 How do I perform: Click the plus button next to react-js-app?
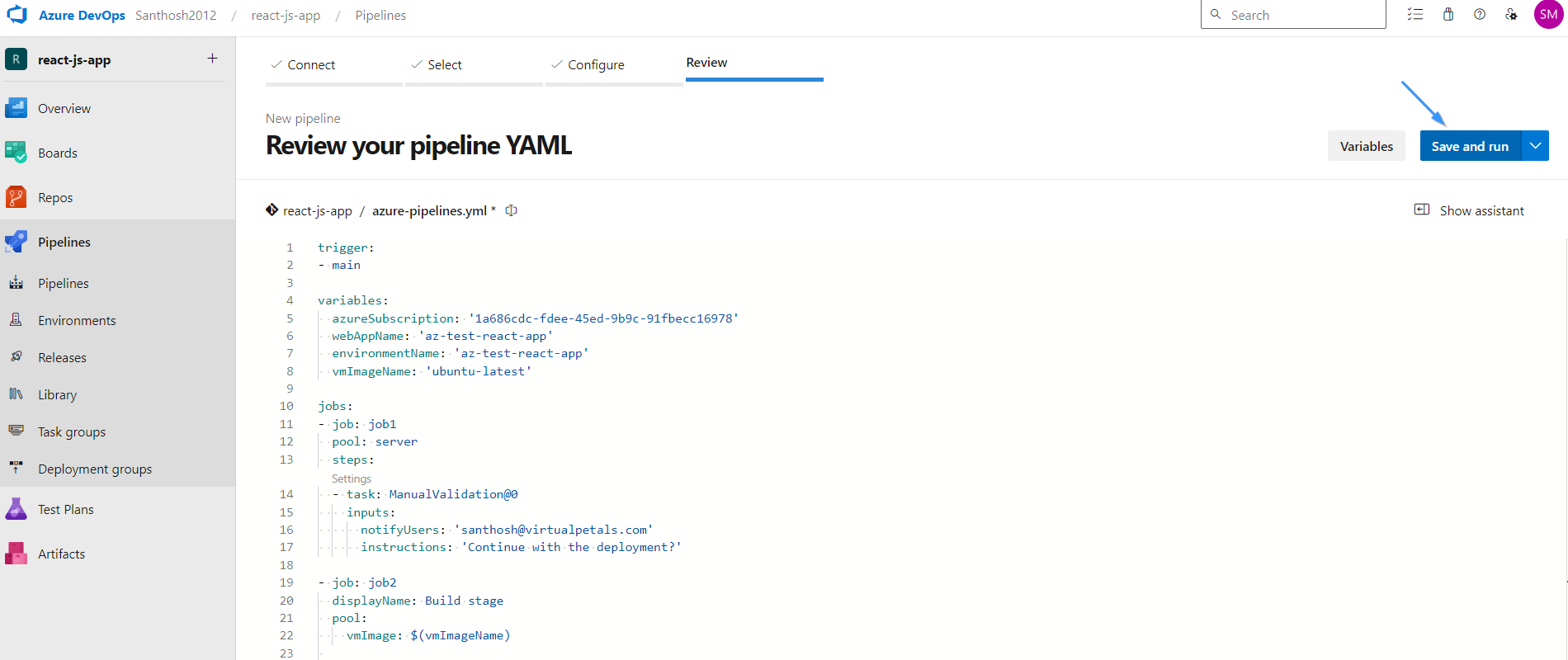tap(212, 59)
